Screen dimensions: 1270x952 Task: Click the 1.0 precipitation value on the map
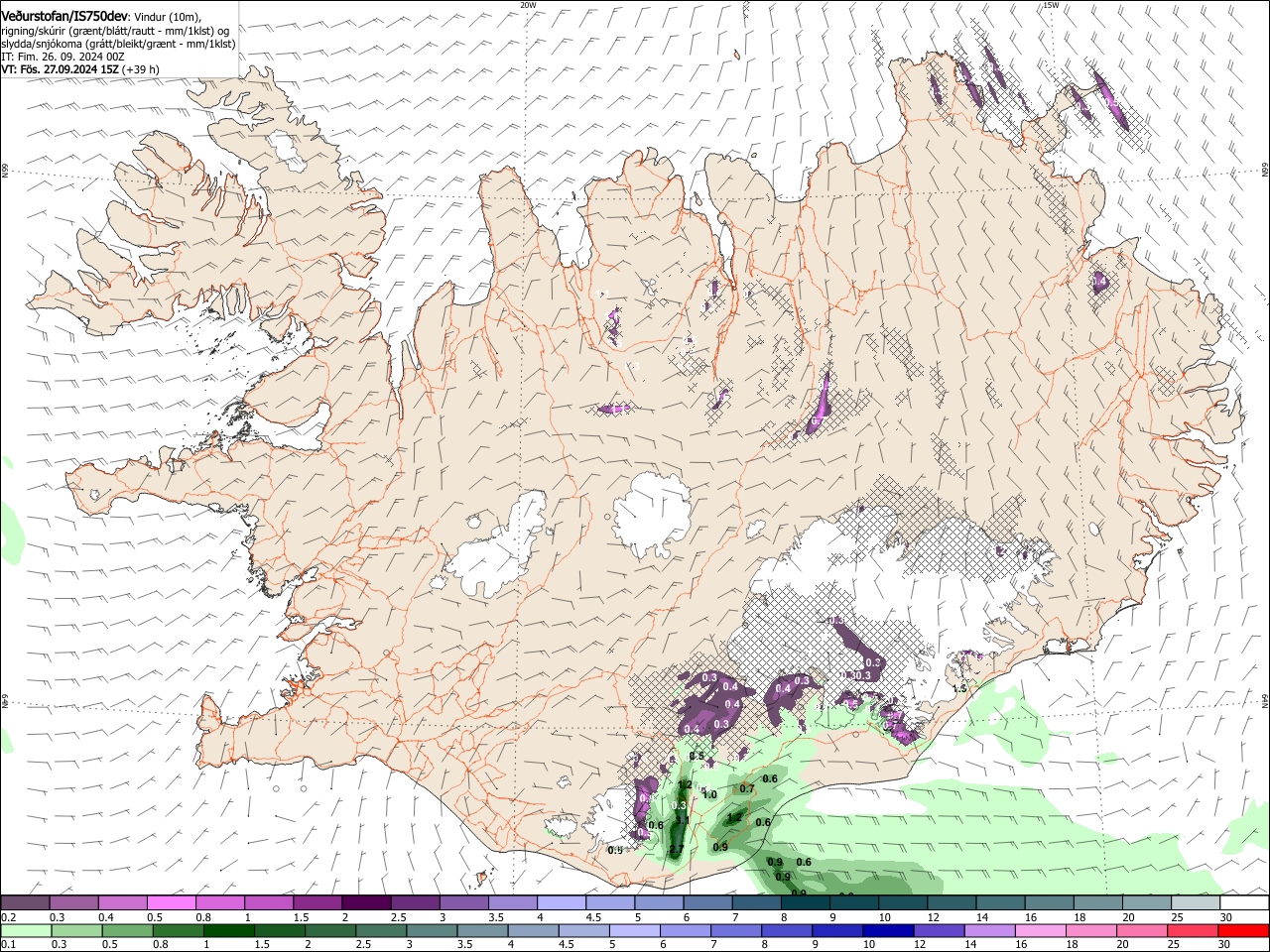pos(709,794)
